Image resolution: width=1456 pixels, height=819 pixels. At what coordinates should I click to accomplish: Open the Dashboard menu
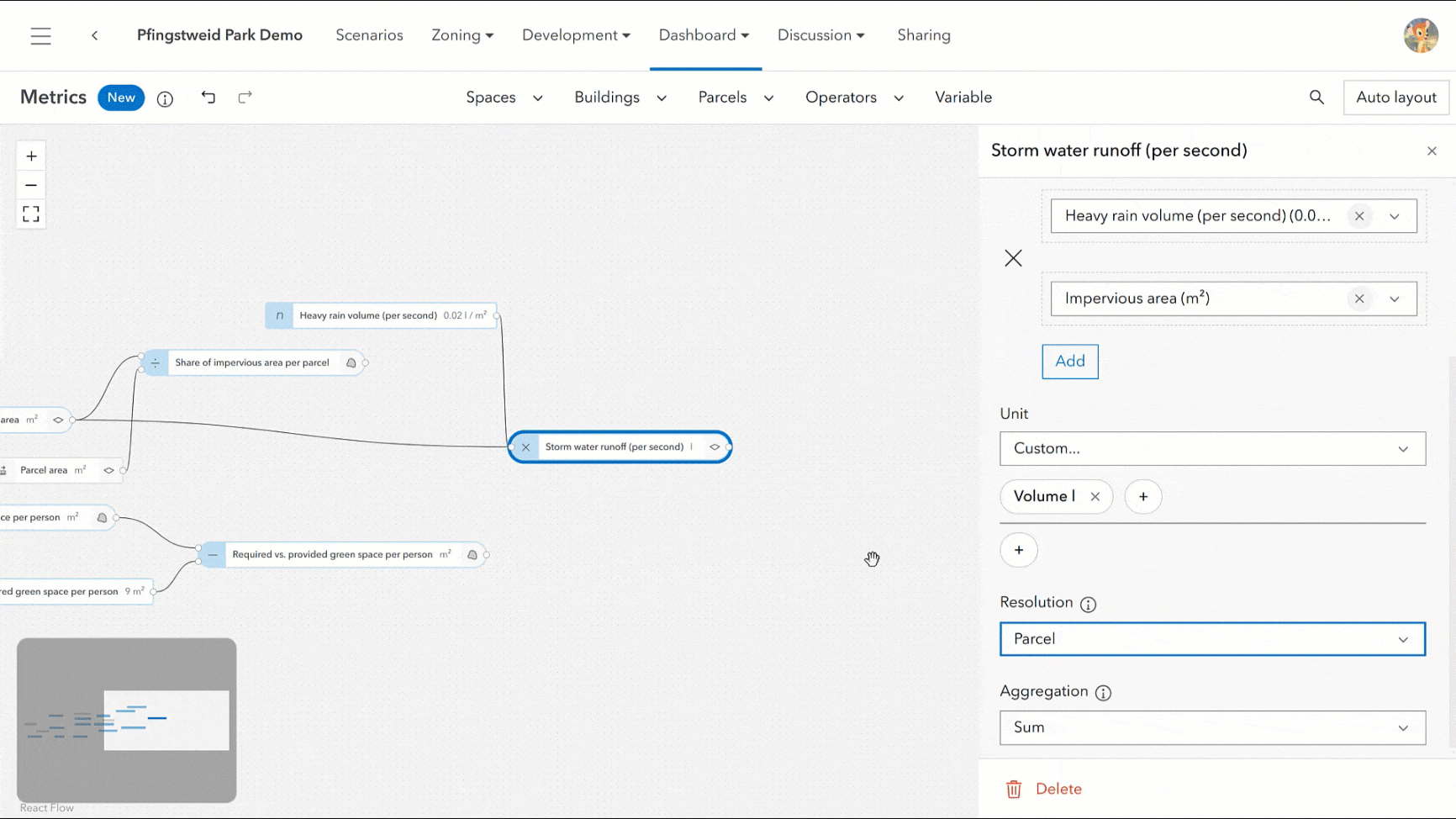(x=704, y=34)
